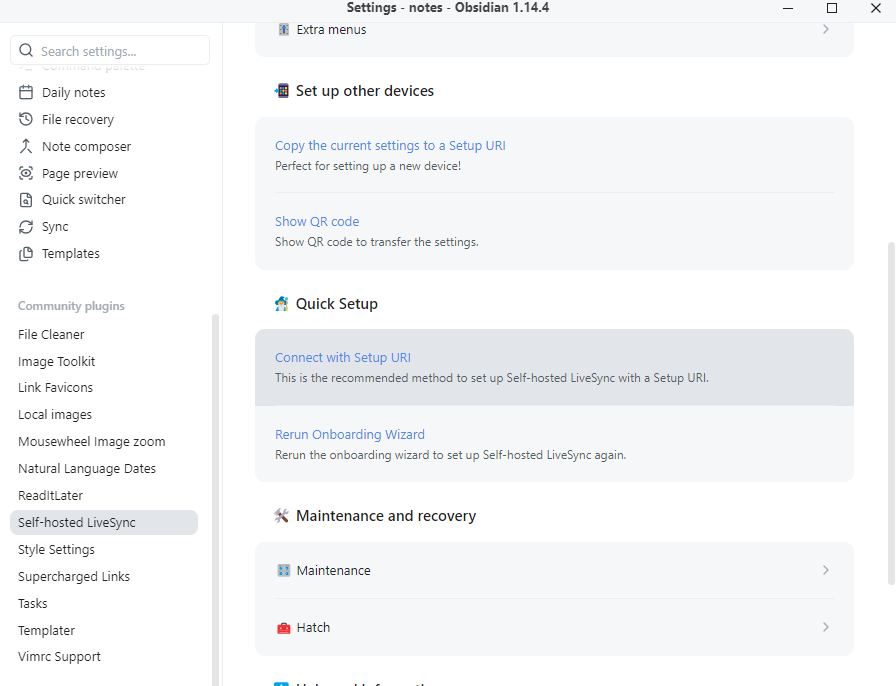
Task: Click the Show QR code link
Action: pyautogui.click(x=317, y=221)
